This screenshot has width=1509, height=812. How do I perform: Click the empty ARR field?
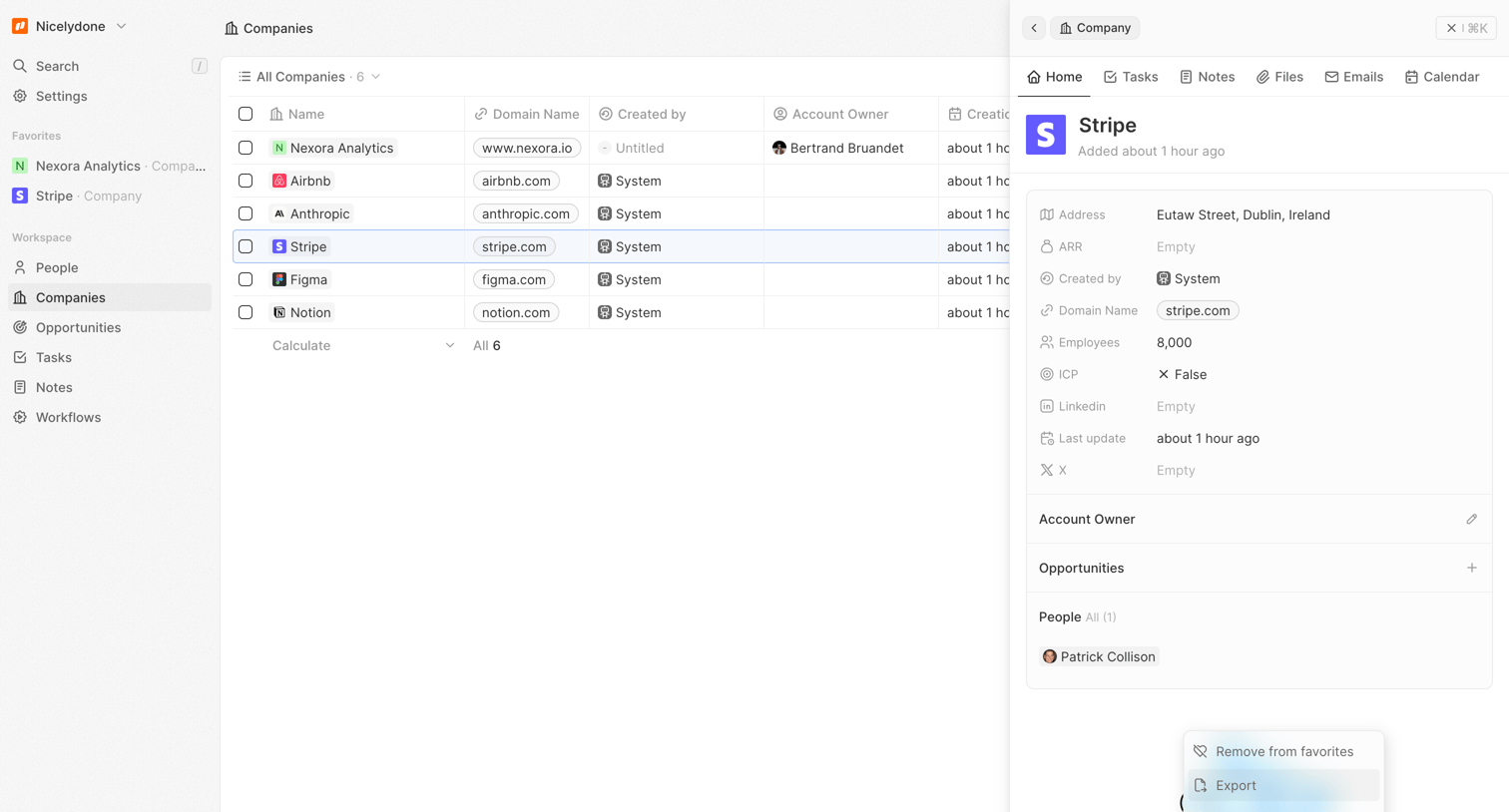(x=1176, y=246)
